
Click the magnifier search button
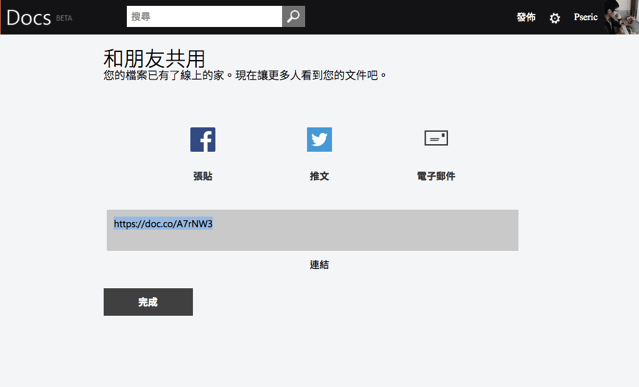pyautogui.click(x=293, y=17)
